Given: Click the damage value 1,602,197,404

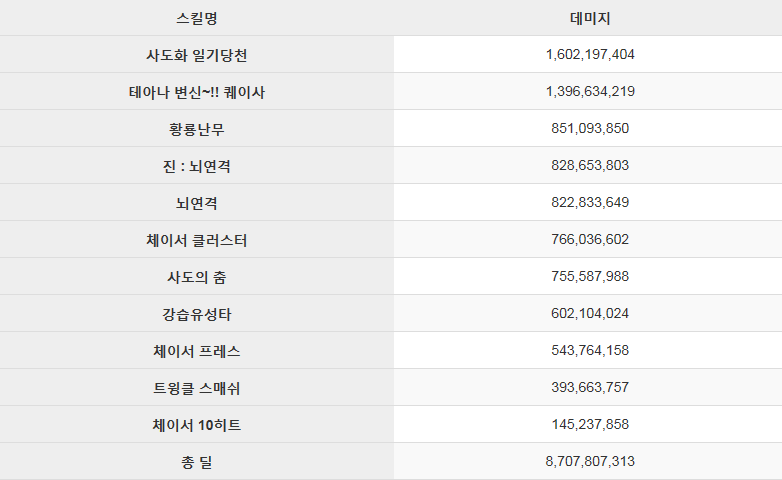Looking at the screenshot, I should pos(590,54).
